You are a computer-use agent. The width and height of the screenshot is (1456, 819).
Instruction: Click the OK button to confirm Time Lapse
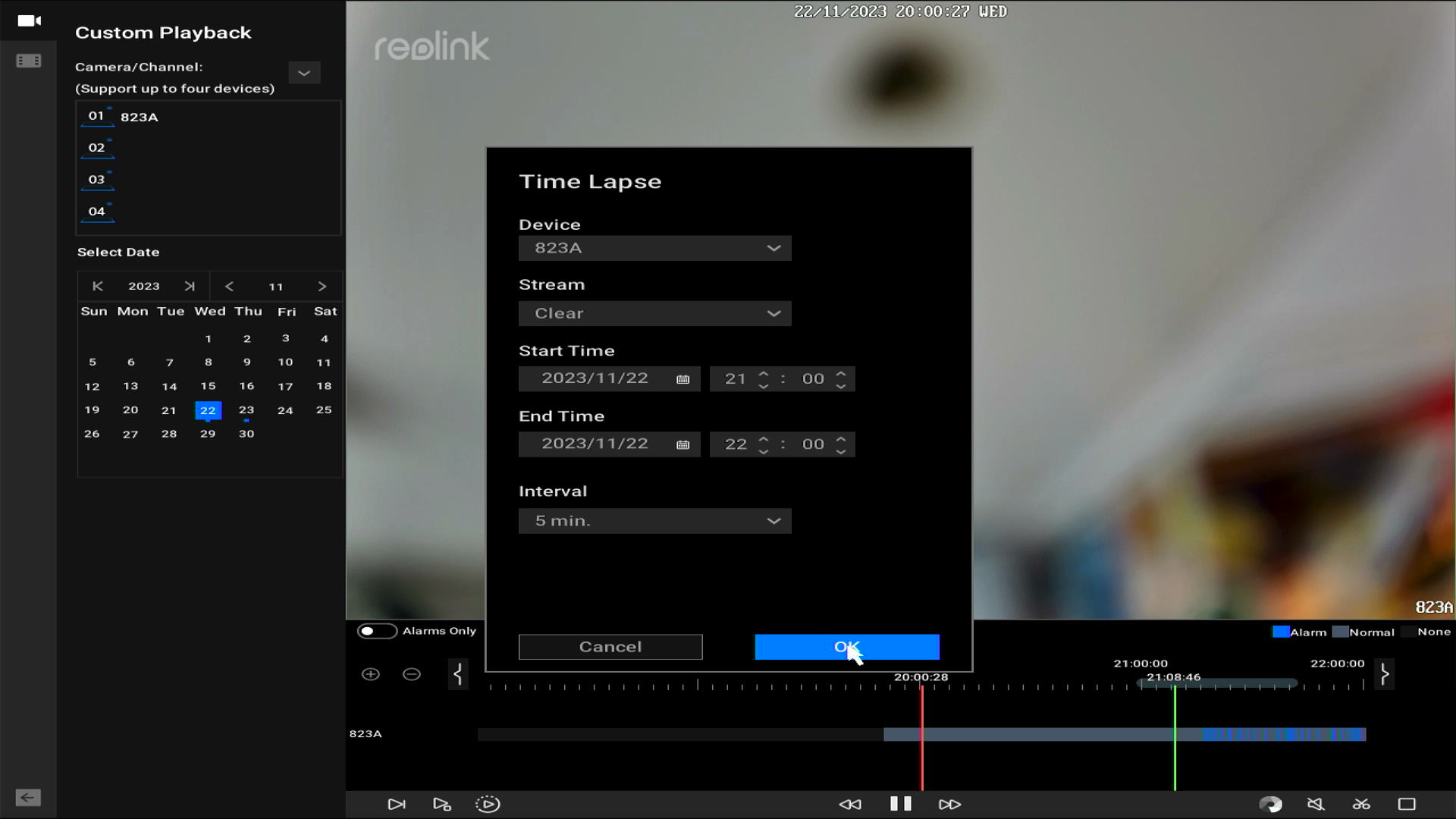[x=847, y=646]
